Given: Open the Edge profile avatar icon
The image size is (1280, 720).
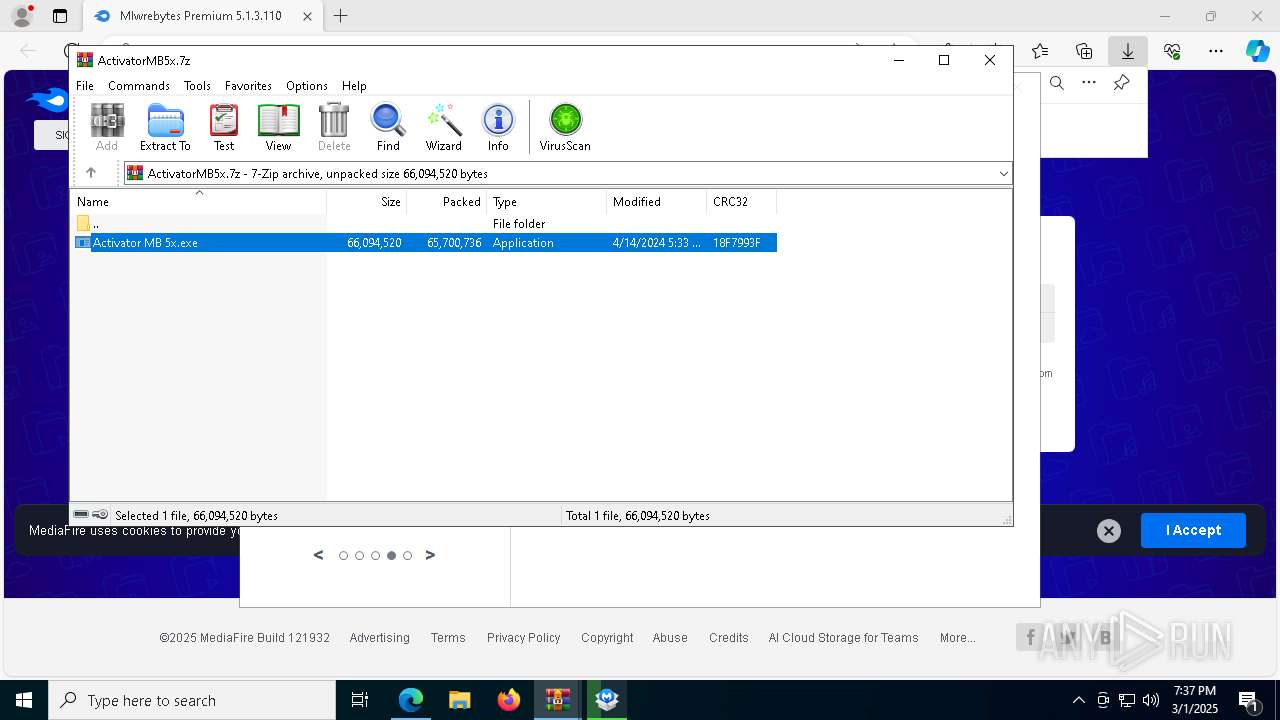Looking at the screenshot, I should [21, 16].
